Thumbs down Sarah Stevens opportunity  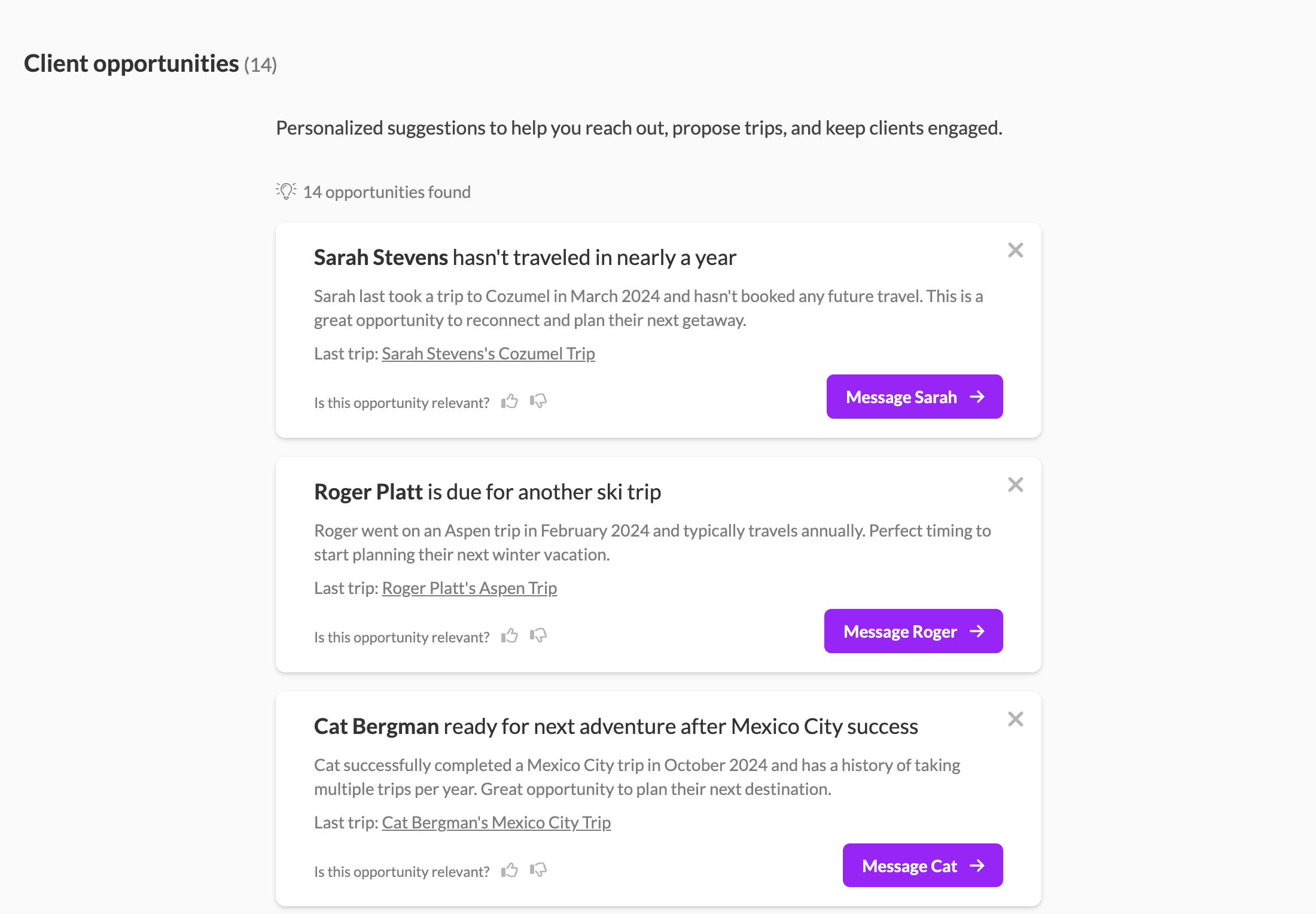[x=538, y=401]
